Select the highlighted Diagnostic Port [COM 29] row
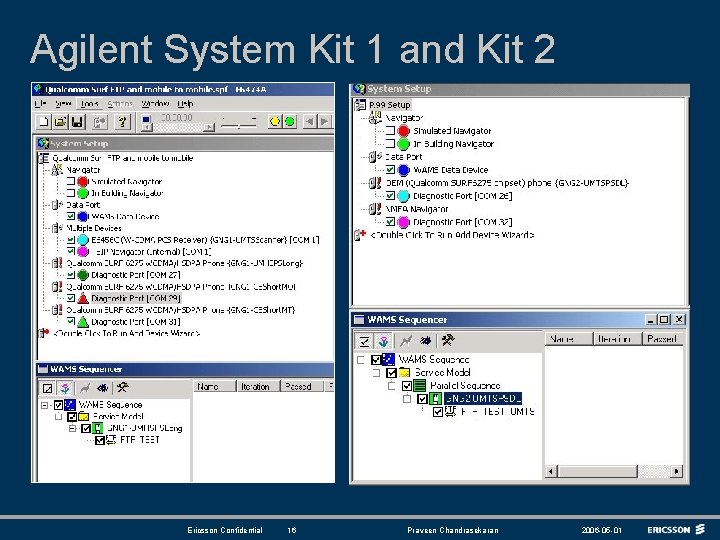 coord(136,298)
